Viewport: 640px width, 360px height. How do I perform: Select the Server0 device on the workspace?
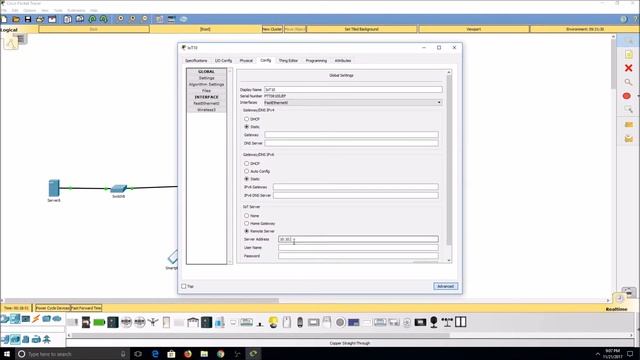tap(54, 189)
